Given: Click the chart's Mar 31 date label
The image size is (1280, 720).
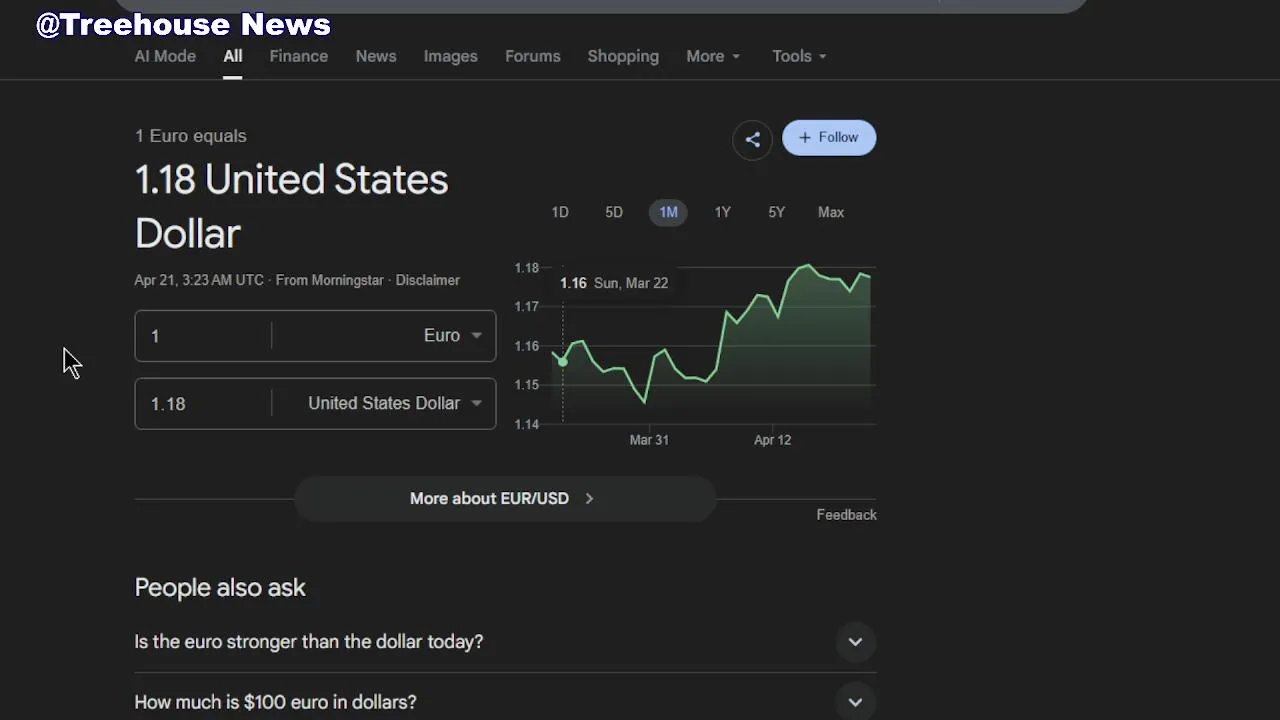Looking at the screenshot, I should (x=649, y=440).
